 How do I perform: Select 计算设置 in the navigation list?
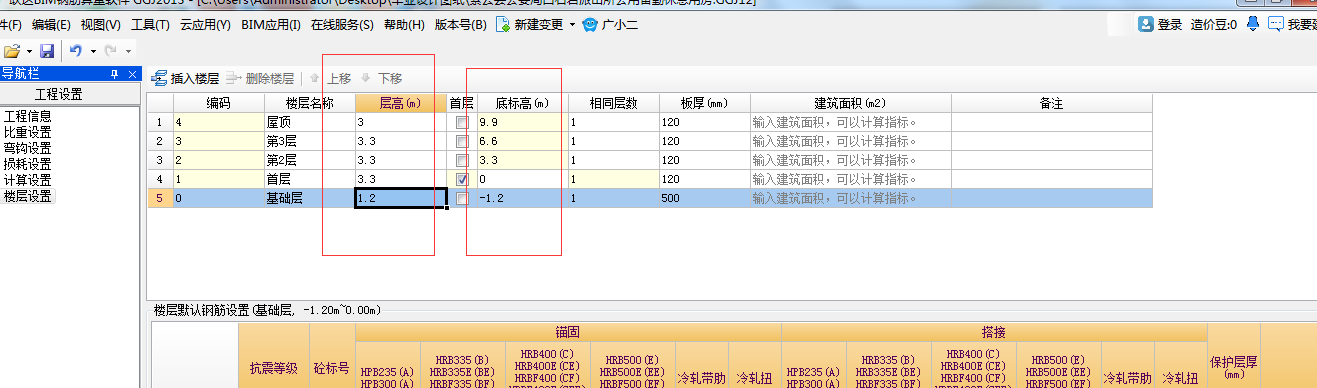point(28,180)
